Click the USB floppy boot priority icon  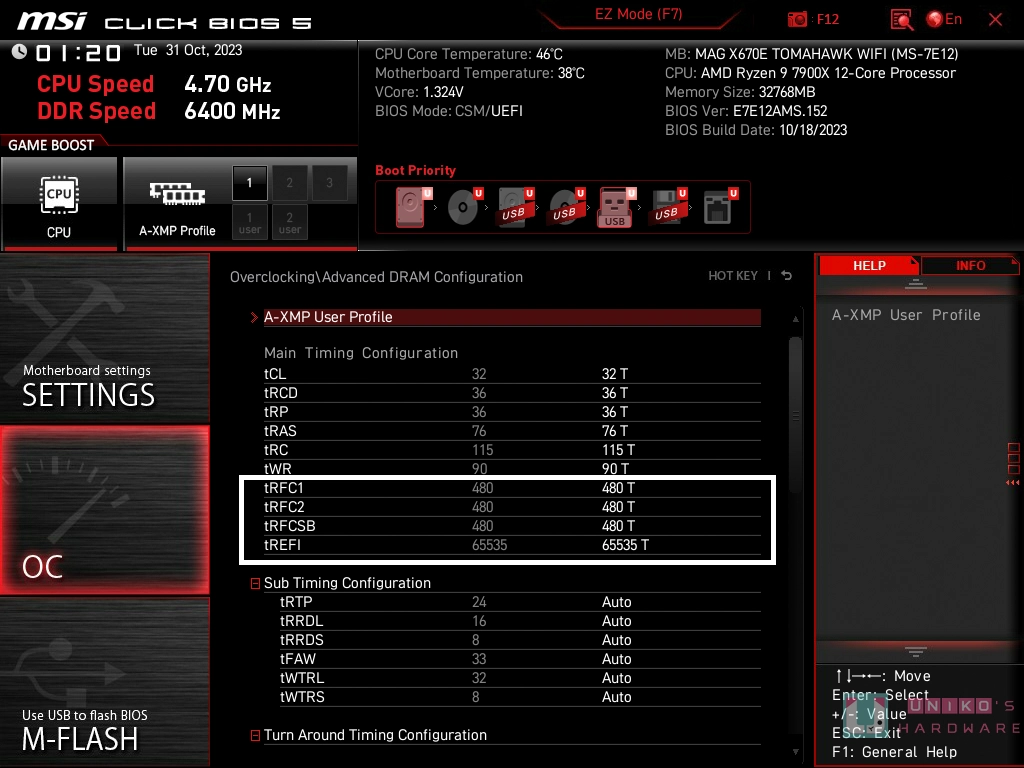[667, 207]
